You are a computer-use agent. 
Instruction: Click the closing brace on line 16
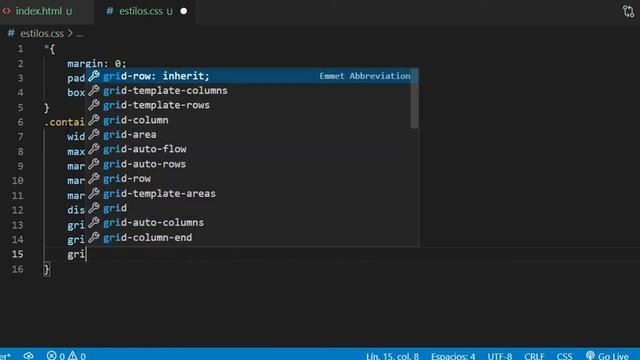(x=47, y=269)
